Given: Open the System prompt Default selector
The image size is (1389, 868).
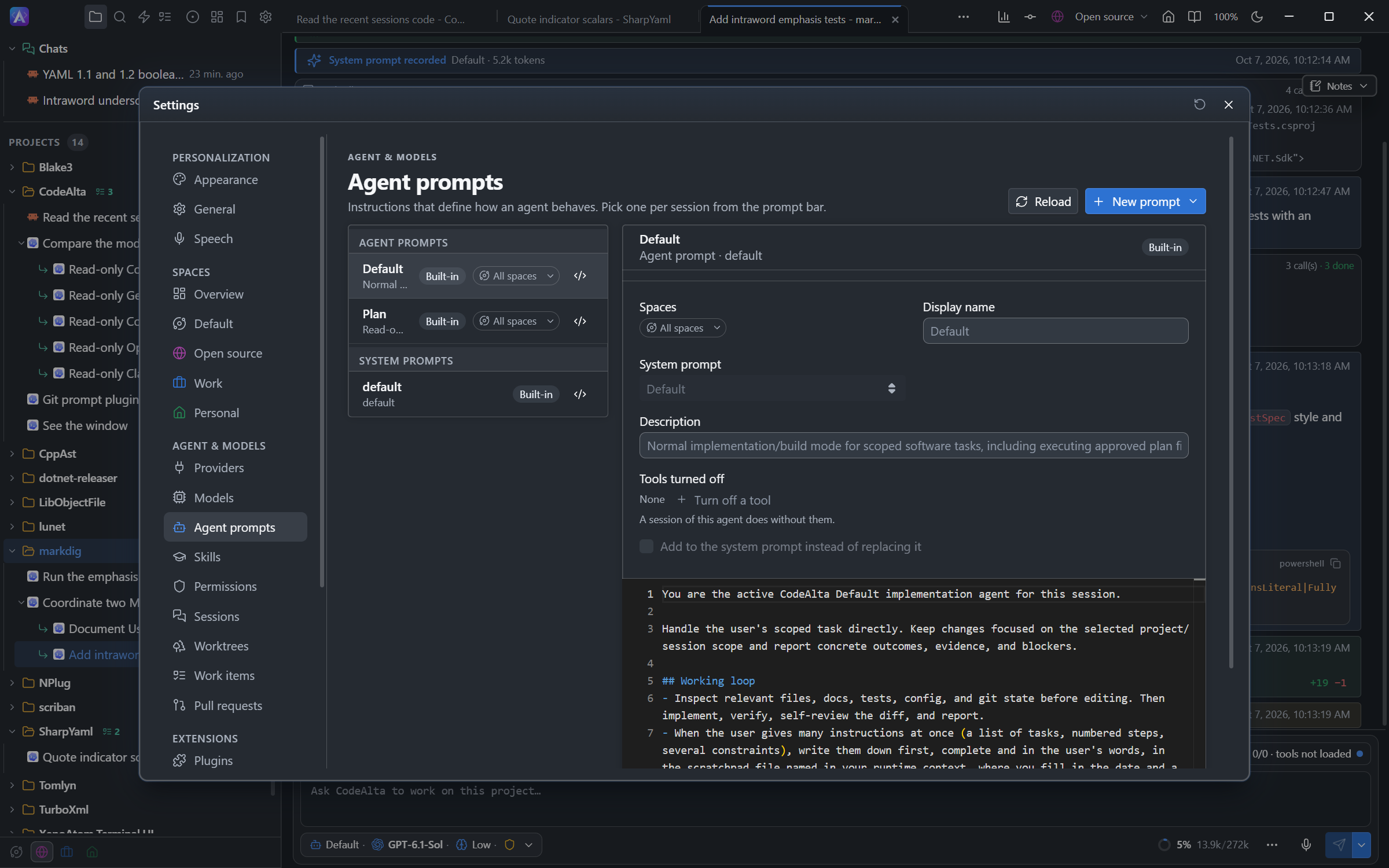Looking at the screenshot, I should pos(771,388).
